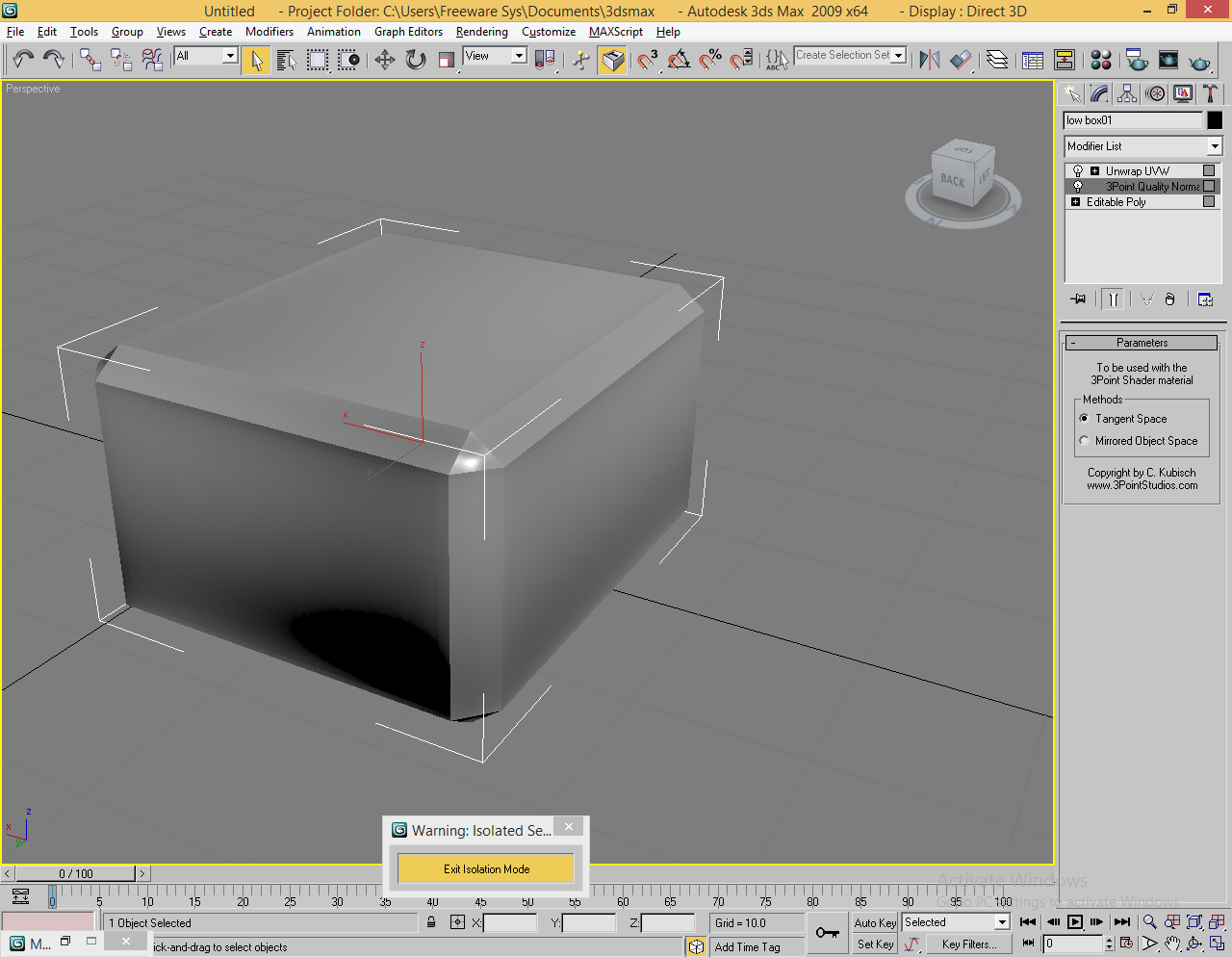Click the Quick Render teapot icon
Screen dimensions: 1232x957
pos(1199,60)
